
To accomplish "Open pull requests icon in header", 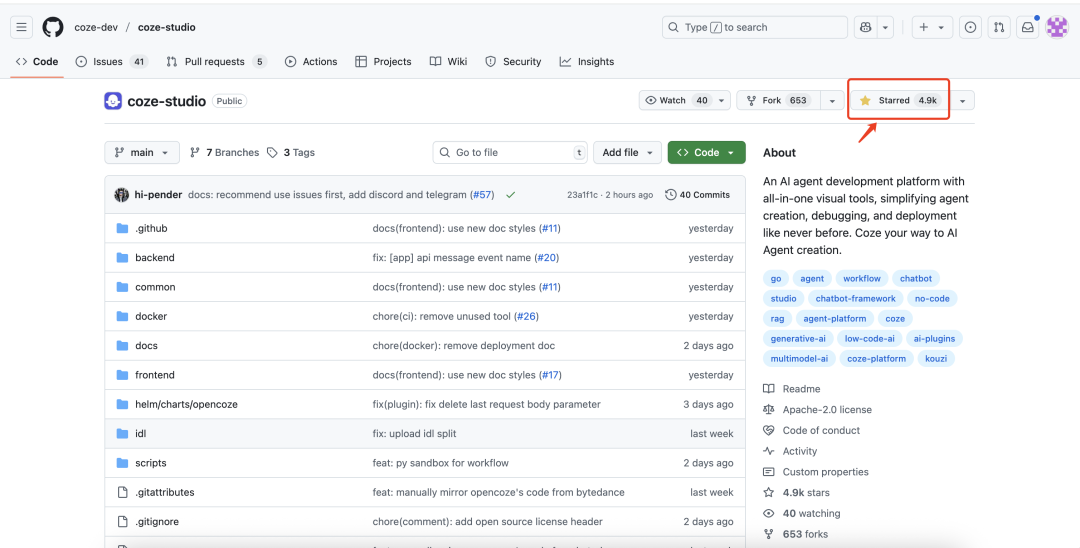I will pyautogui.click(x=999, y=28).
